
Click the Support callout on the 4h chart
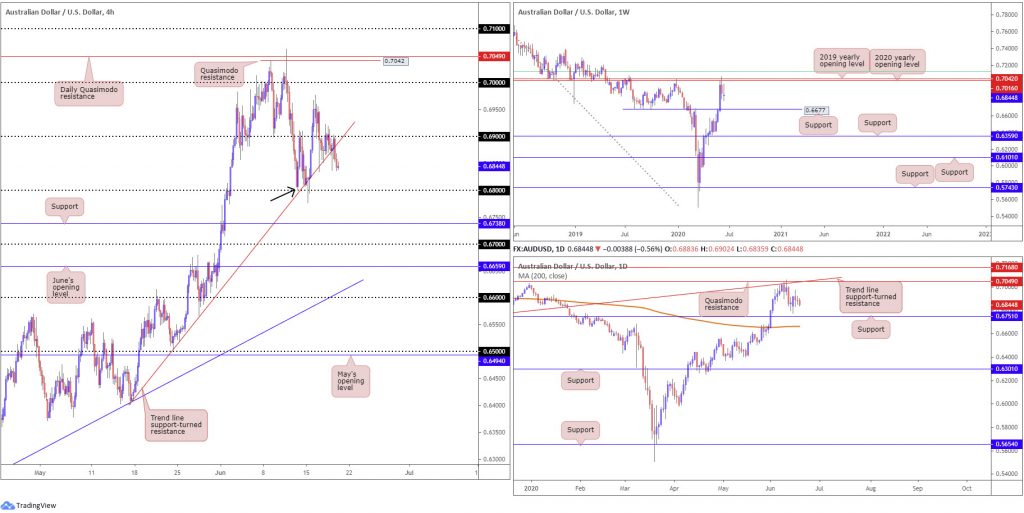coord(65,208)
